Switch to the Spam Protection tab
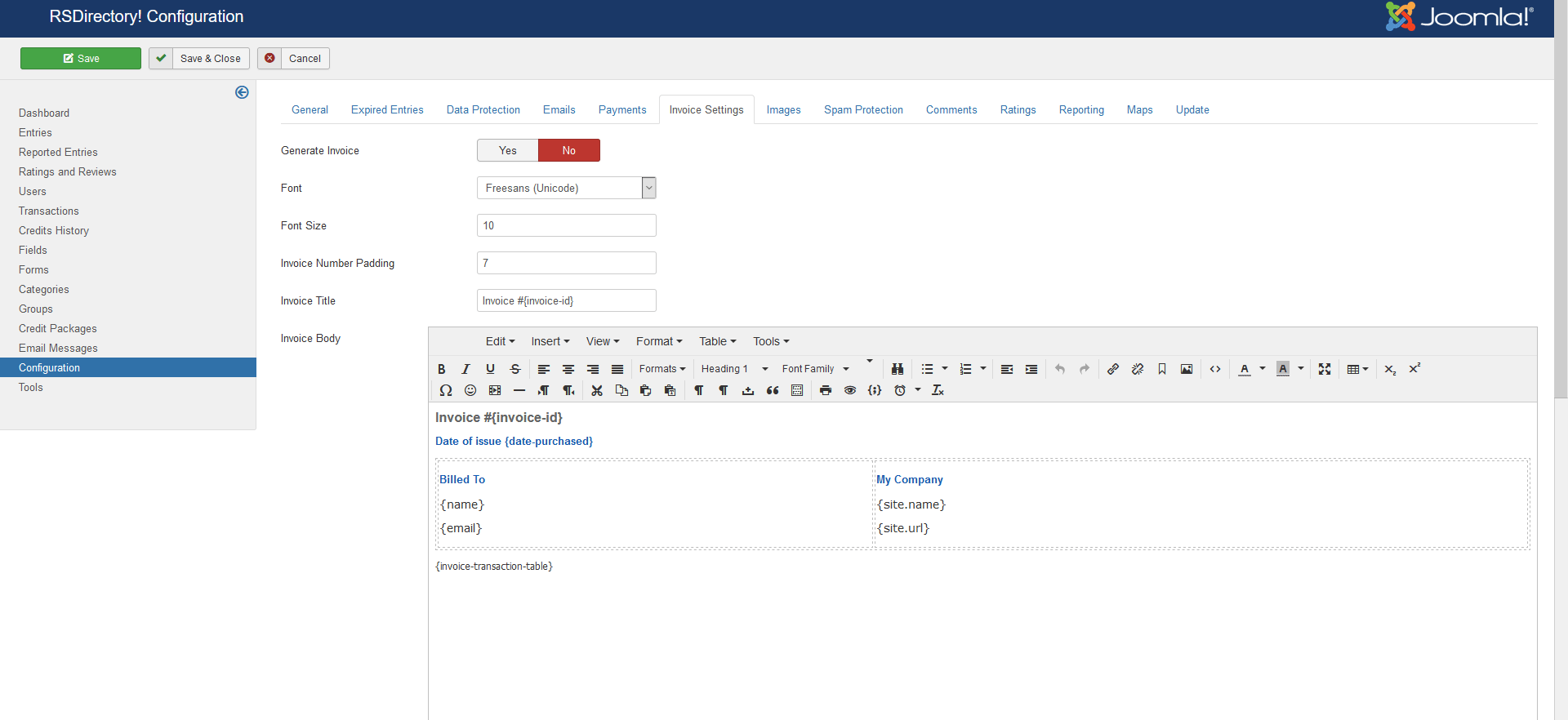Viewport: 1568px width, 720px height. pyautogui.click(x=863, y=109)
